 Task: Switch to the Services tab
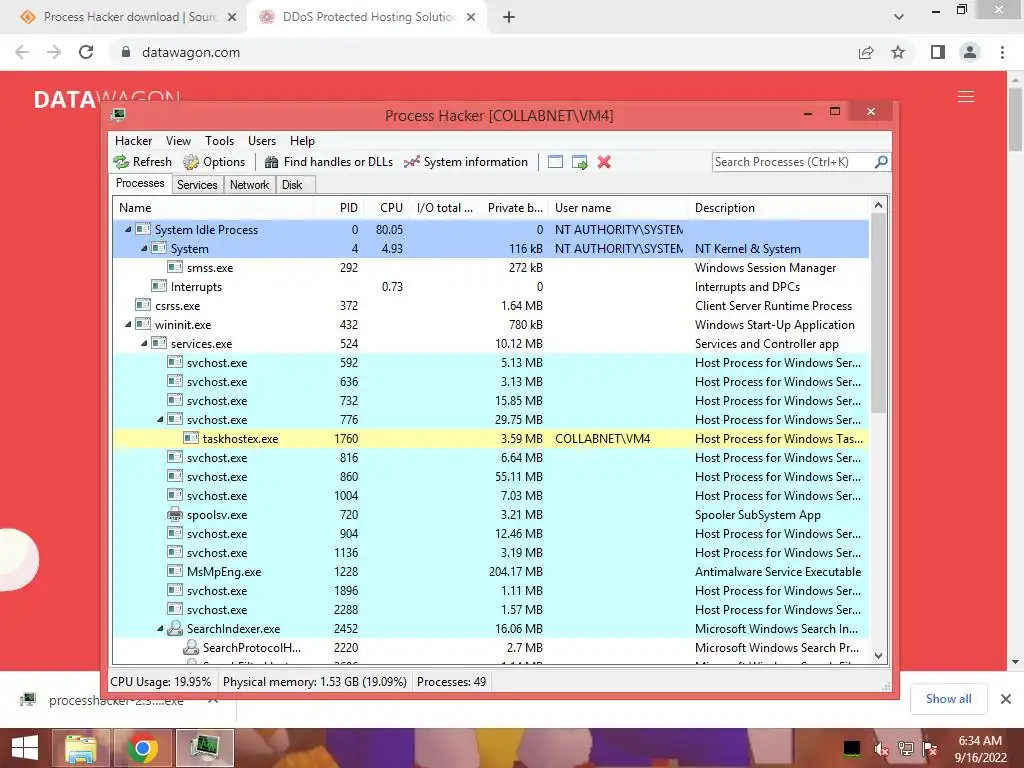tap(197, 185)
